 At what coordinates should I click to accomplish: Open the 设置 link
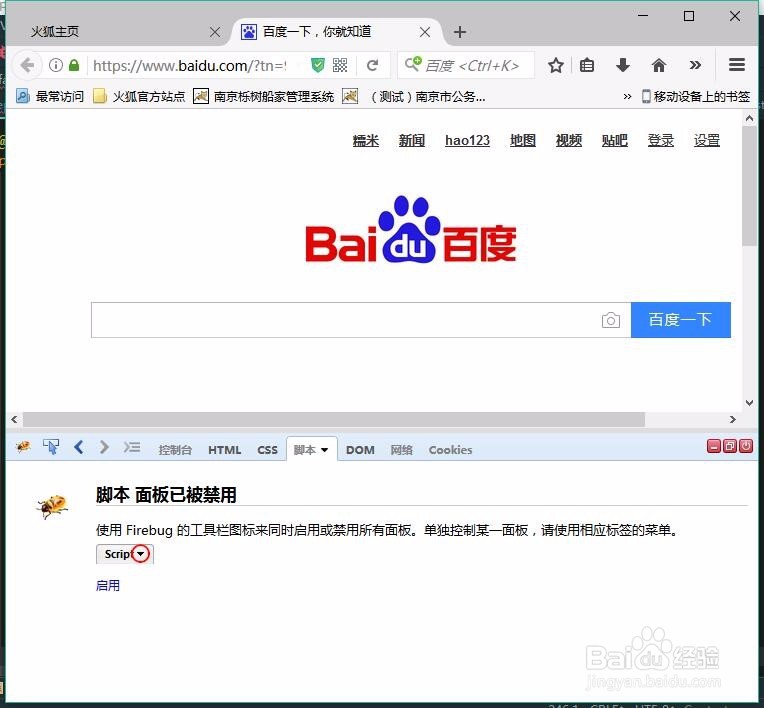click(707, 140)
